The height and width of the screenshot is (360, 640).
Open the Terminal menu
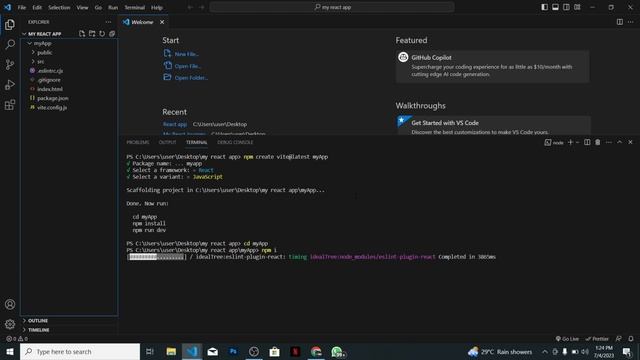135,7
